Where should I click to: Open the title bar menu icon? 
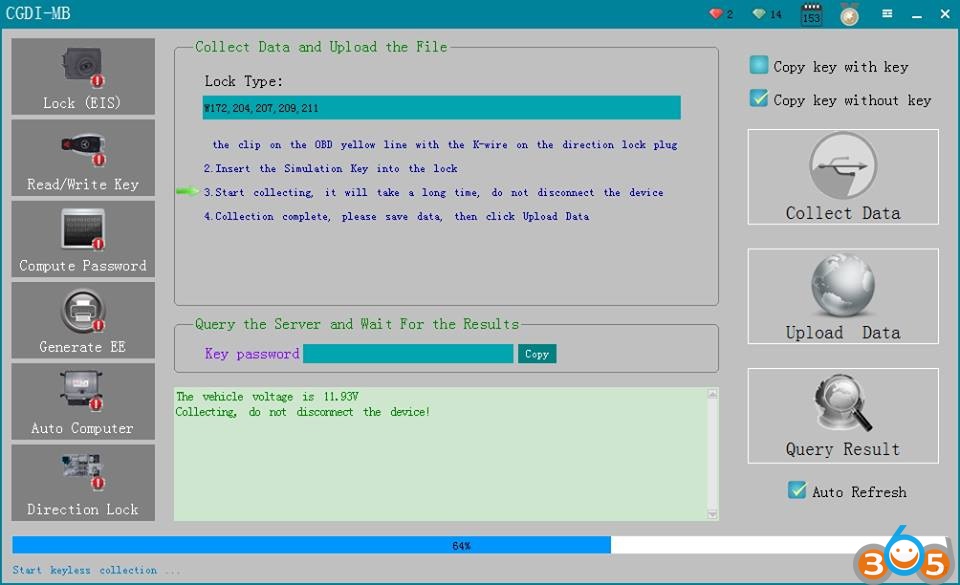887,14
